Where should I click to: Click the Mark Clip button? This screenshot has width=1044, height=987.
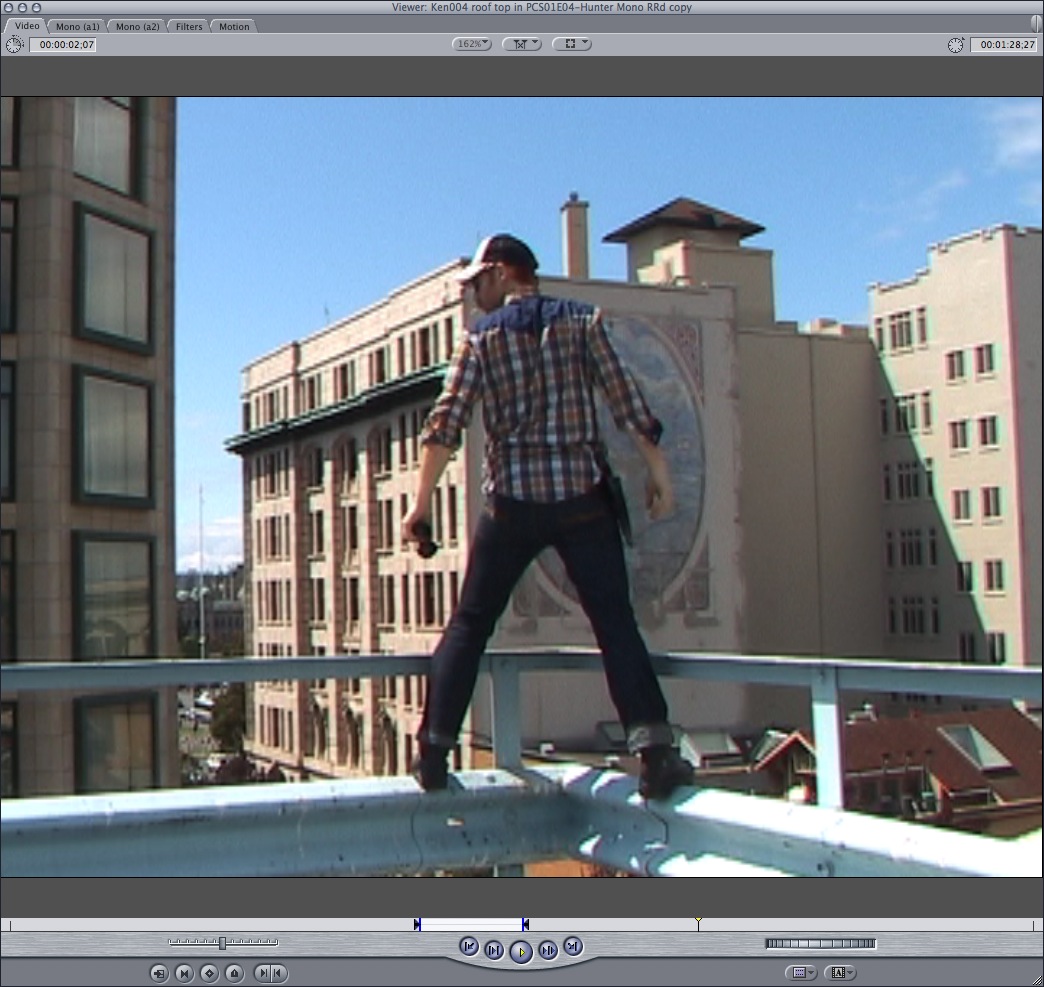(184, 972)
